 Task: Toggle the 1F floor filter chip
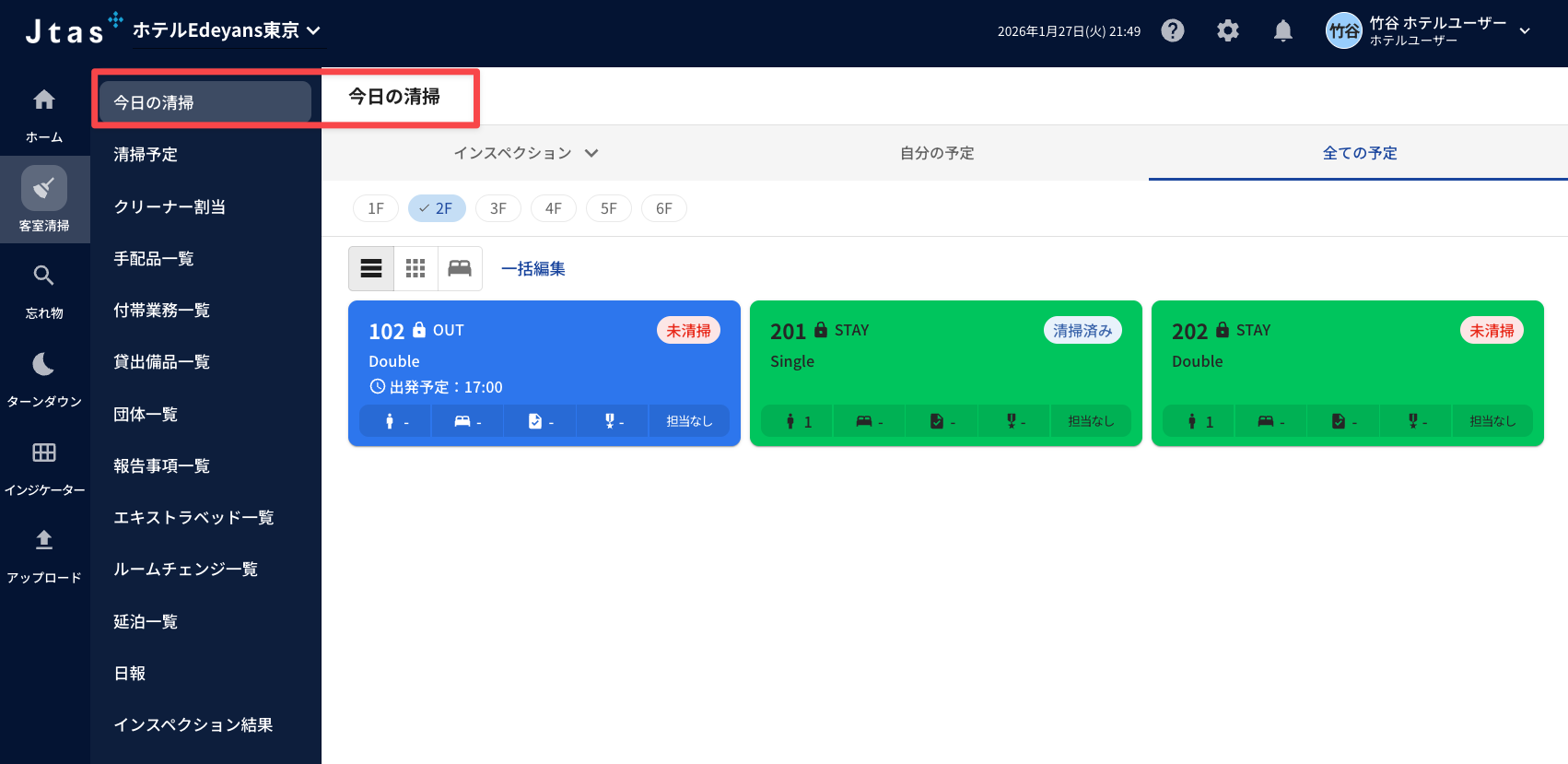[376, 208]
